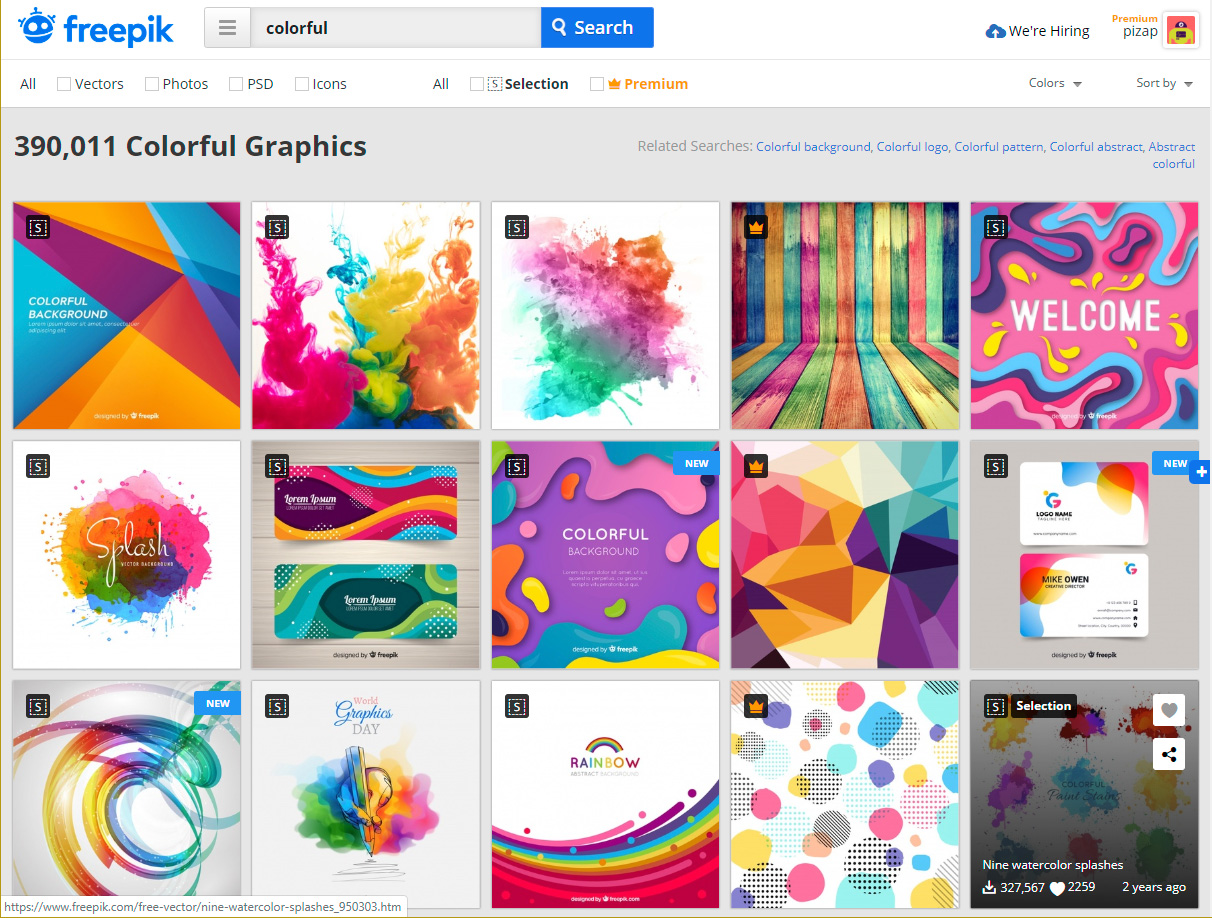Click NEW label on rainbow swirl thumbnail
The width and height of the screenshot is (1212, 918).
(217, 703)
